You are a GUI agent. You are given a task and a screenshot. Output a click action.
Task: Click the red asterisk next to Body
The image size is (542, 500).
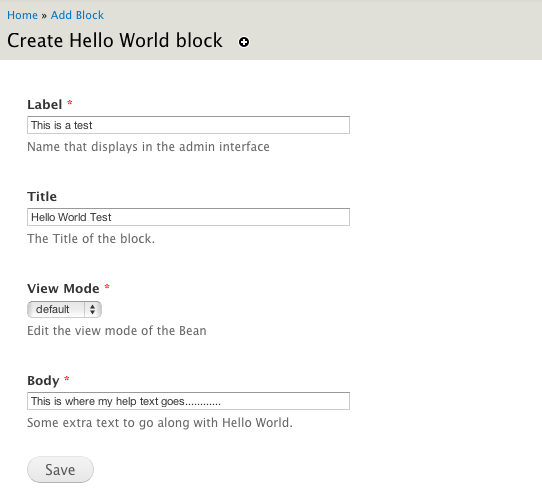coord(67,379)
